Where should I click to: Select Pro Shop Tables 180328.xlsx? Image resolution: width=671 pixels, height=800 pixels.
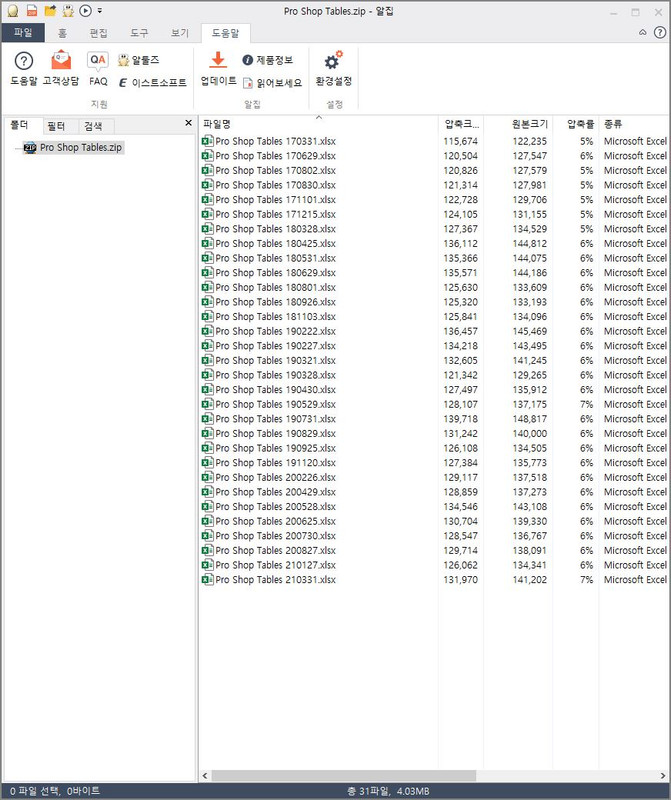(x=275, y=229)
